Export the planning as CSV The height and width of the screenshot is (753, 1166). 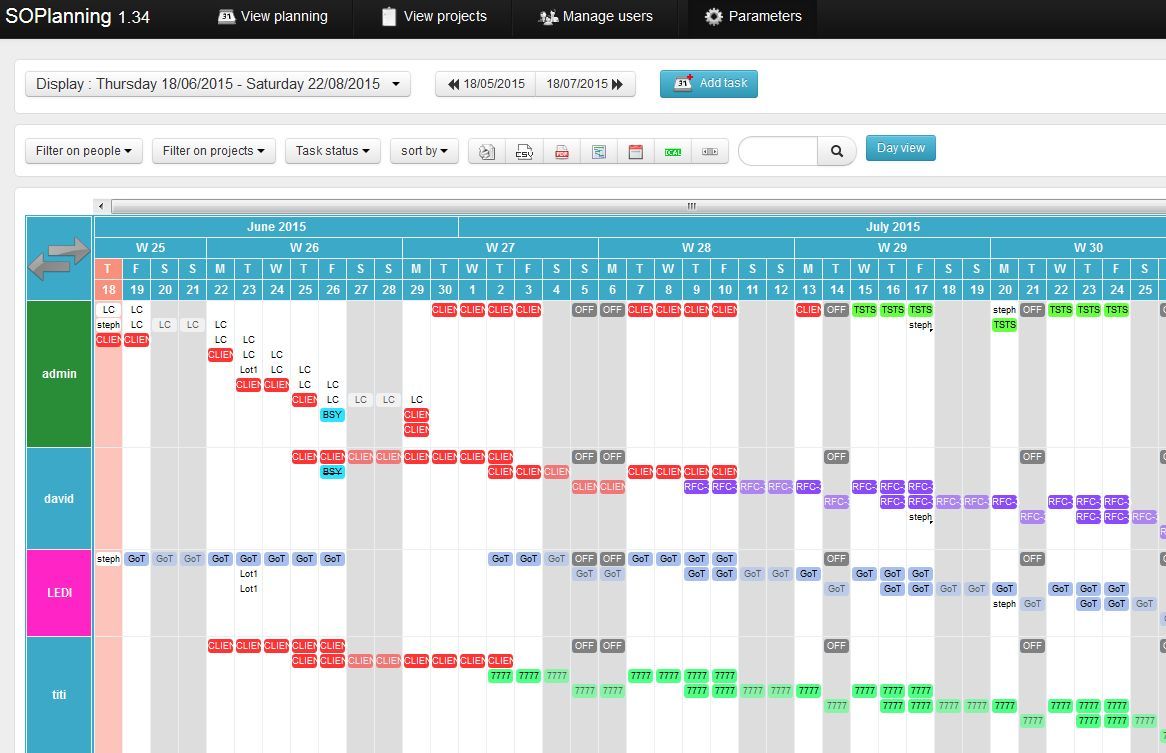[x=524, y=151]
